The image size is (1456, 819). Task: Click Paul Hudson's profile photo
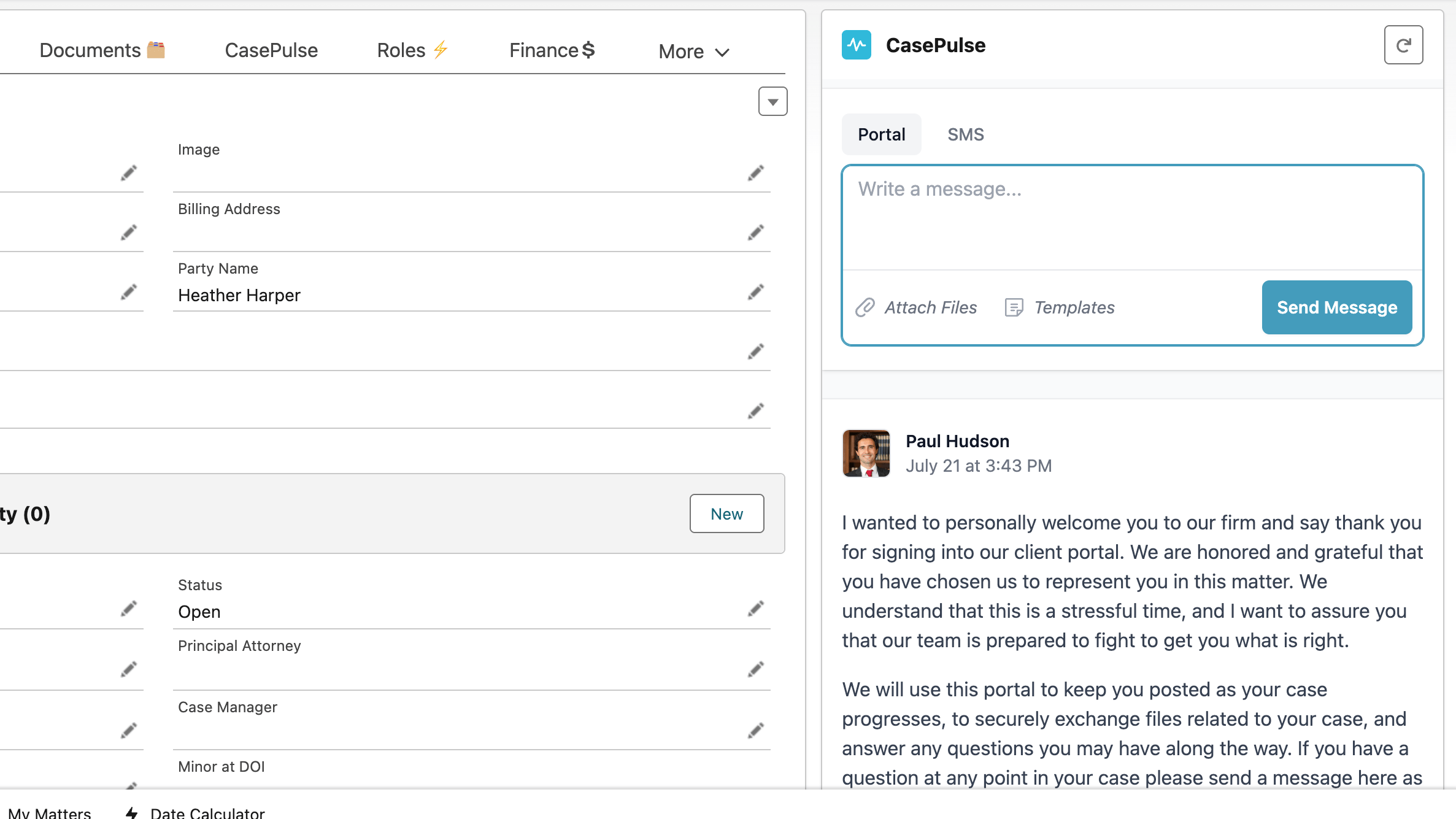(x=865, y=453)
